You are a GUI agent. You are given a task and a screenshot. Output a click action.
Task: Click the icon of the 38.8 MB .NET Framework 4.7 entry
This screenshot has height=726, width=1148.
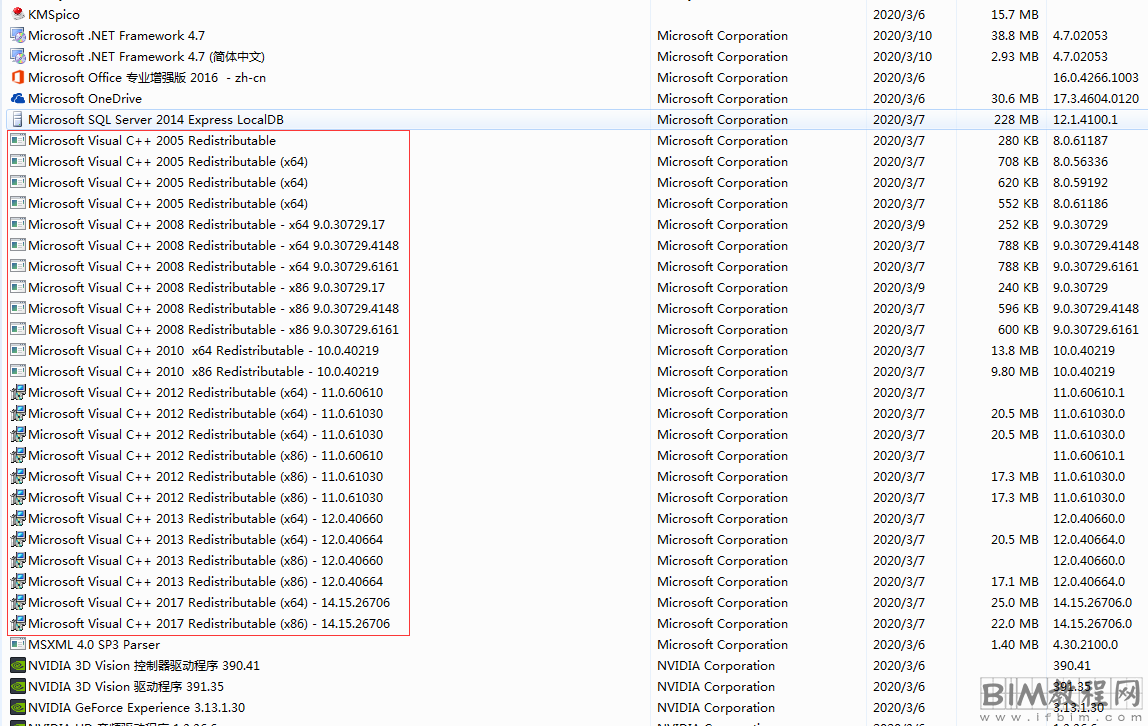[x=18, y=35]
